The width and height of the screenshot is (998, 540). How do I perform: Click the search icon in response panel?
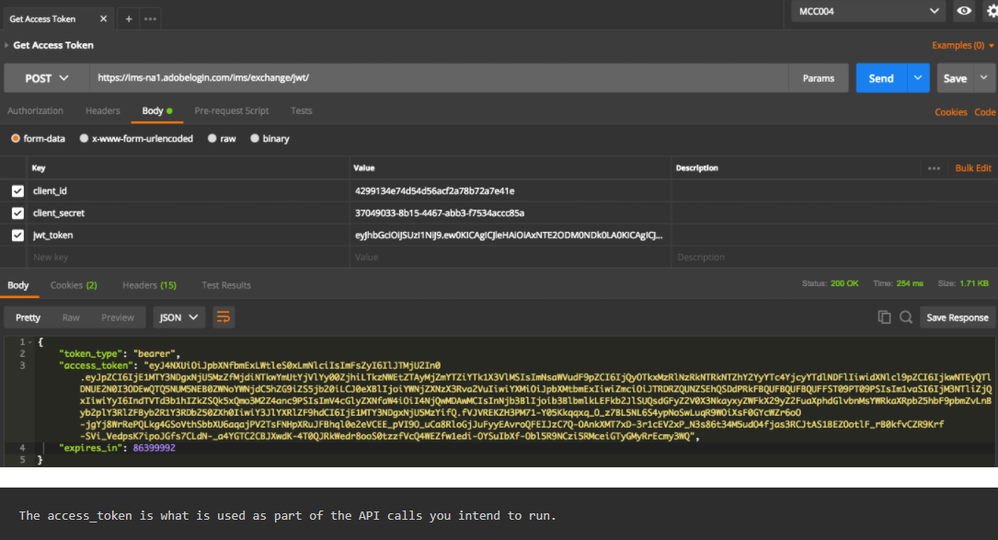(x=906, y=317)
